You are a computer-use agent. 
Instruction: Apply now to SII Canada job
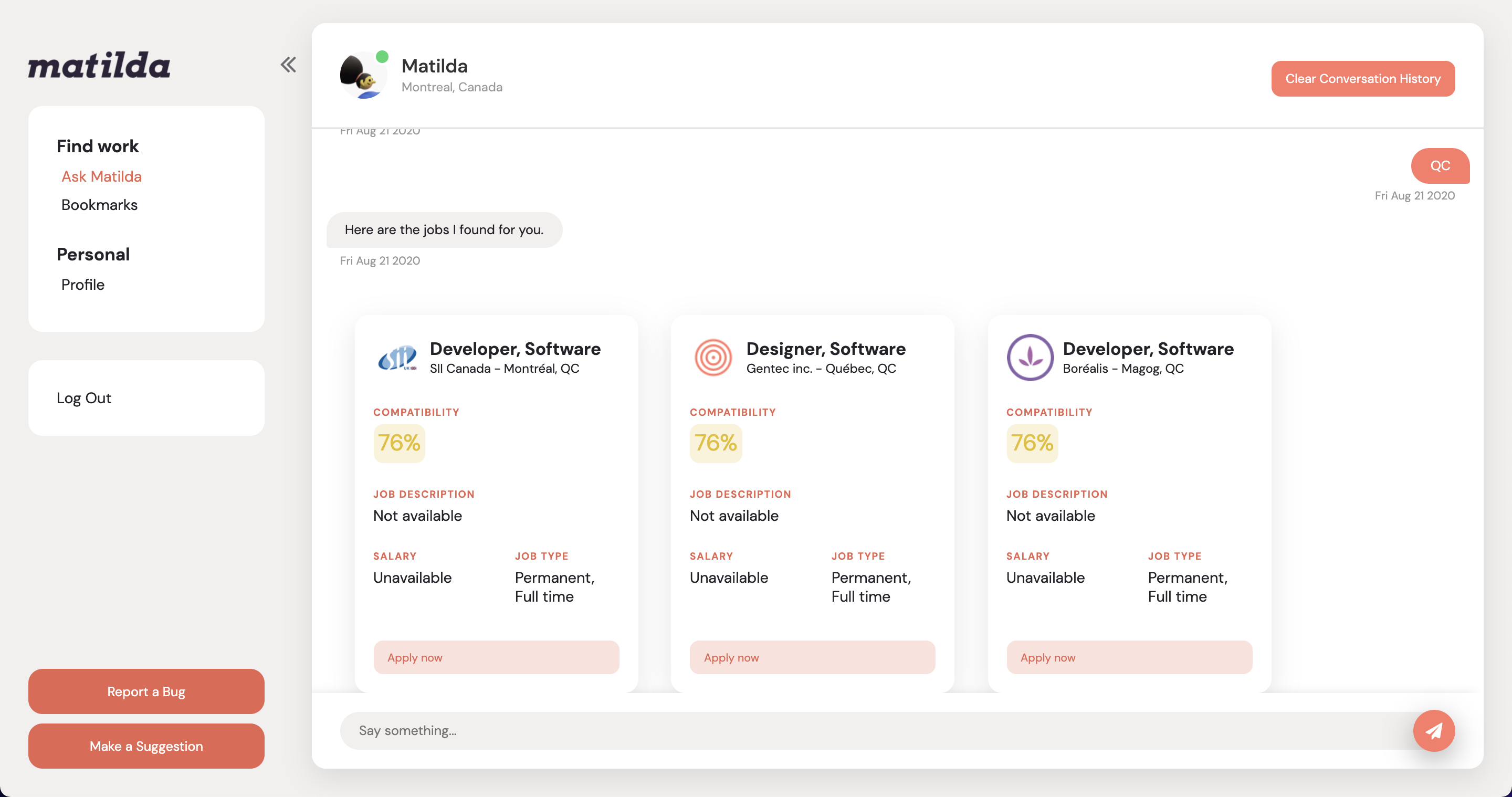(496, 657)
